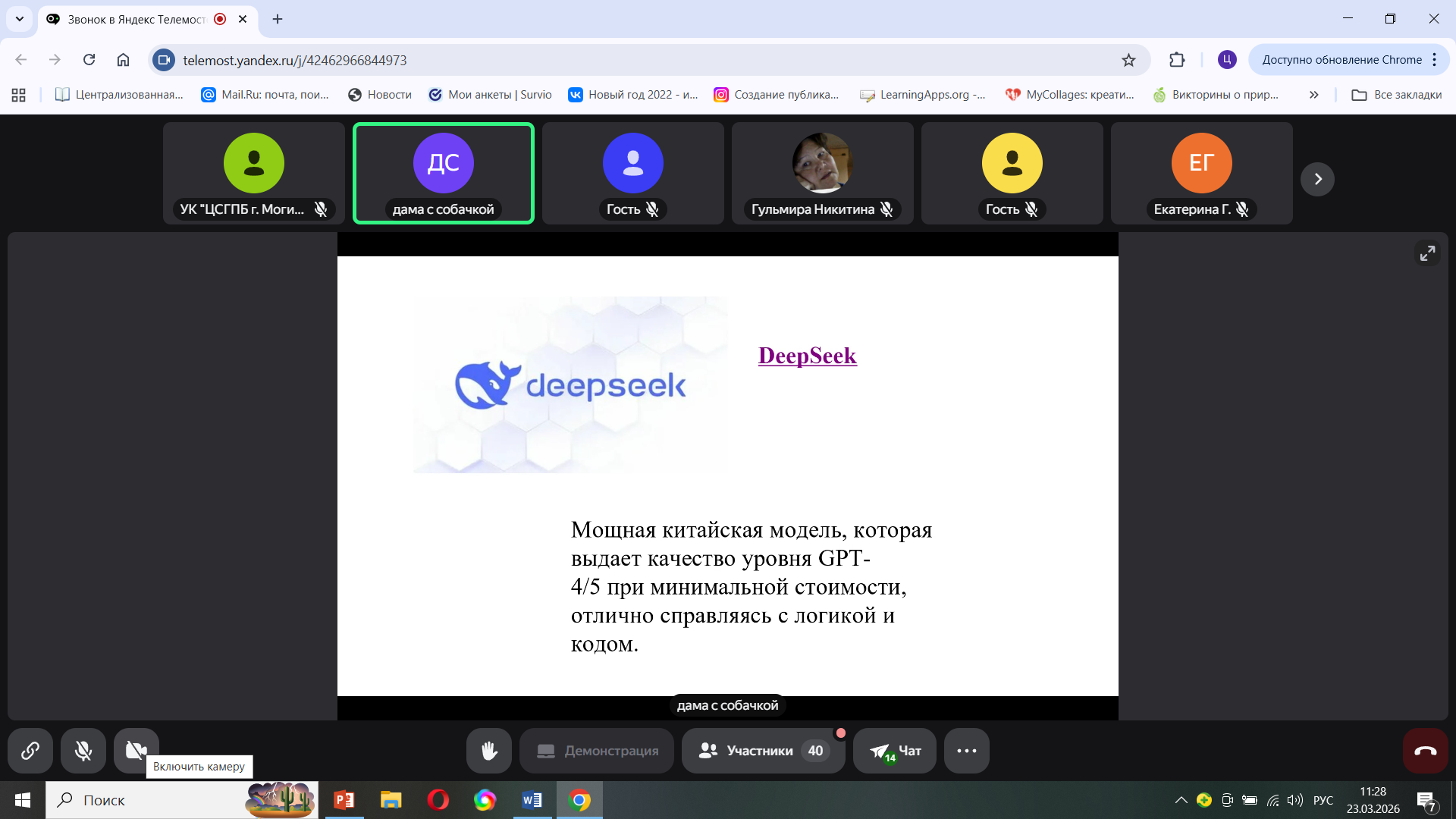The image size is (1456, 819).
Task: Open the Участники list
Action: (x=763, y=751)
